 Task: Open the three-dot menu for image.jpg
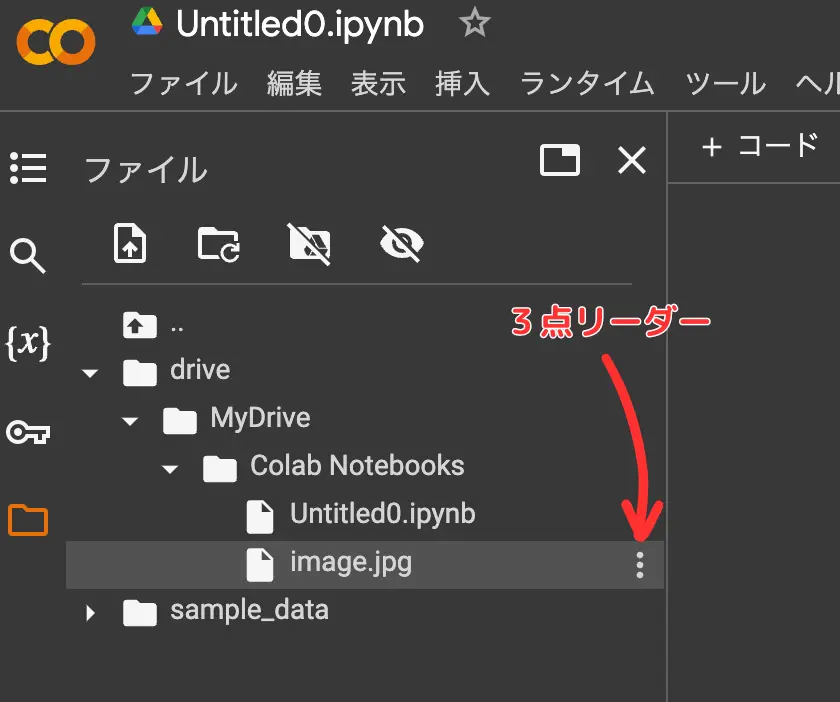[641, 563]
